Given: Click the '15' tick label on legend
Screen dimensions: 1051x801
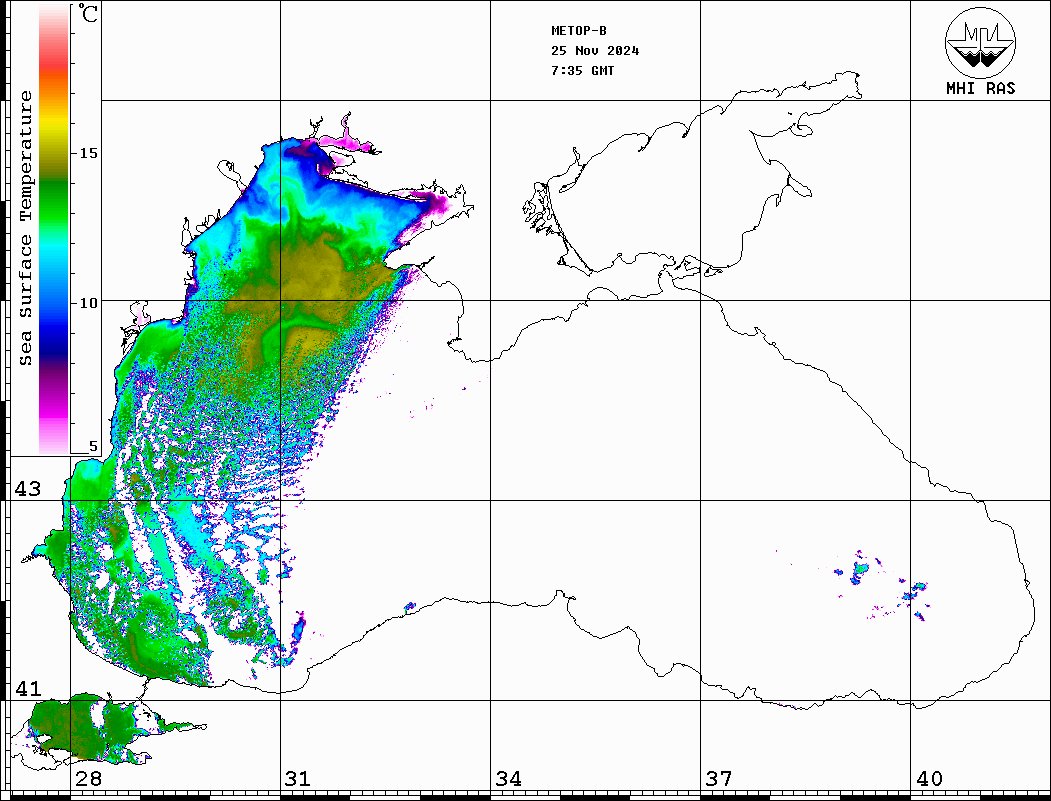Looking at the screenshot, I should tap(88, 153).
